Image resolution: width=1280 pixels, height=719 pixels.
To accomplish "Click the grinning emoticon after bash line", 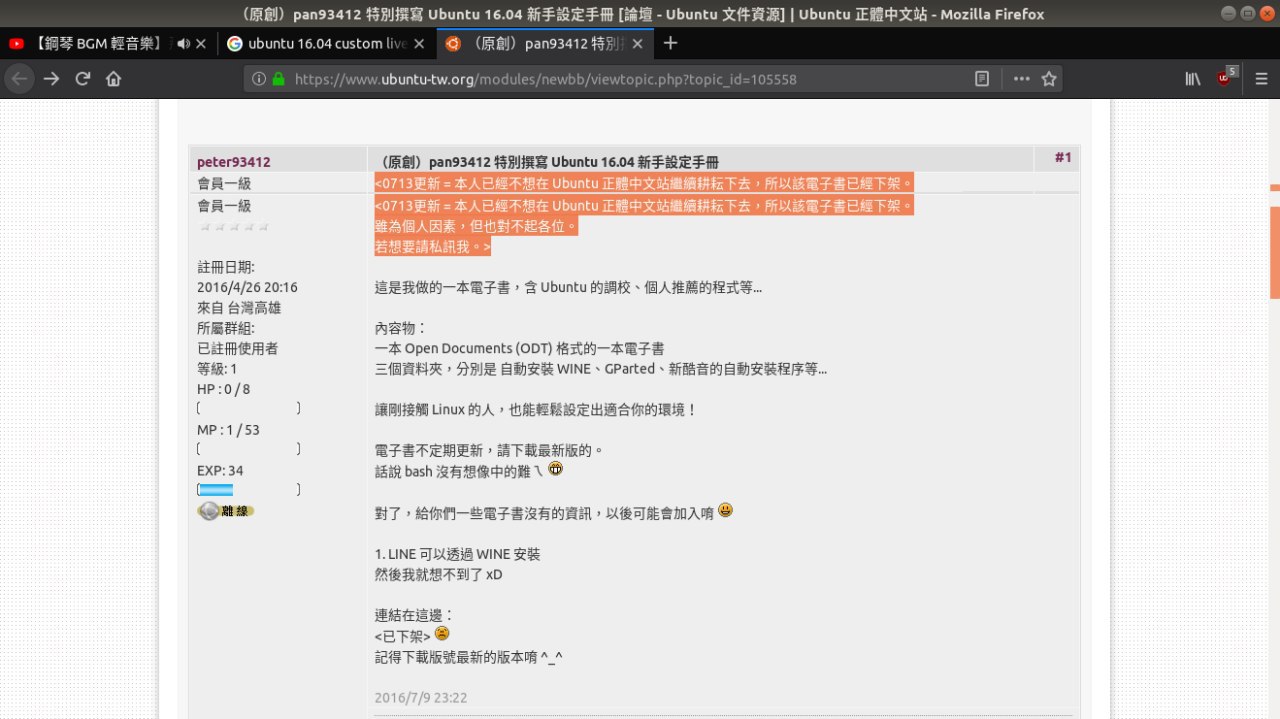I will (x=556, y=469).
